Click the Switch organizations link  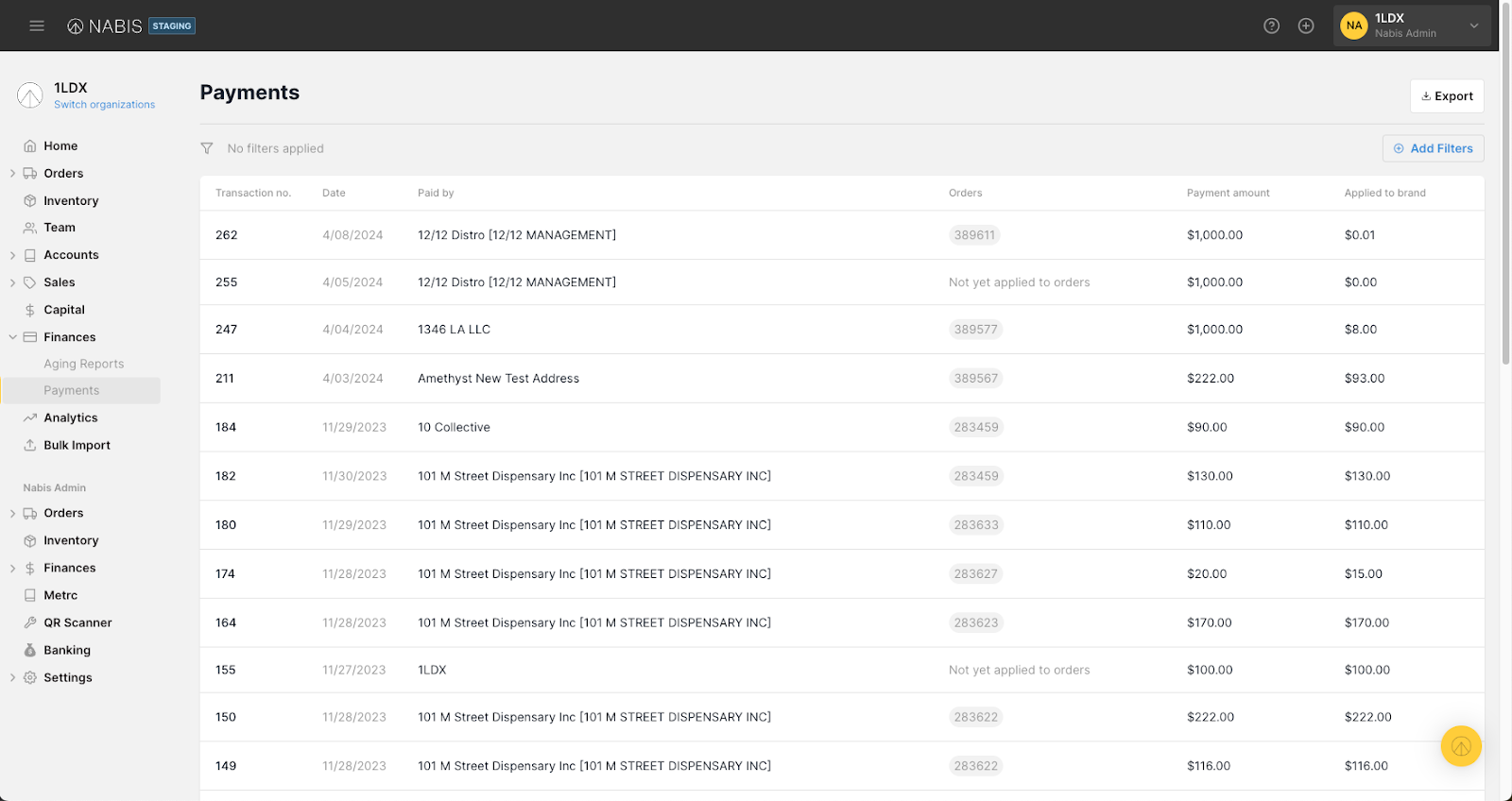pyautogui.click(x=104, y=105)
